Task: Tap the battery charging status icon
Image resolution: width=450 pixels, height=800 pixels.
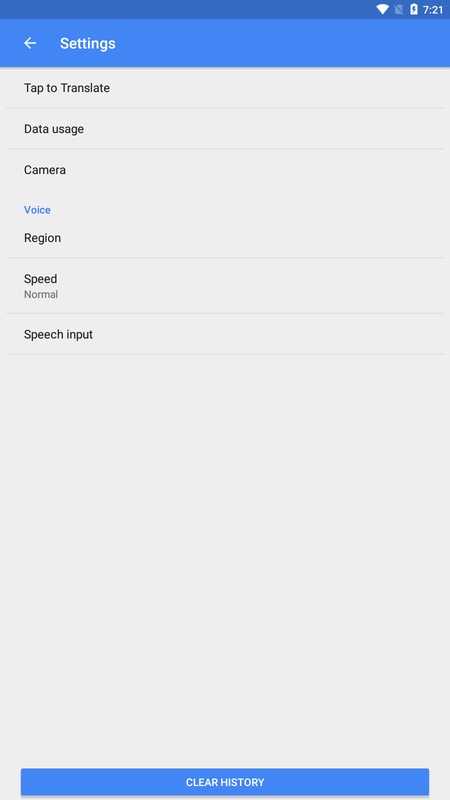Action: click(x=414, y=9)
